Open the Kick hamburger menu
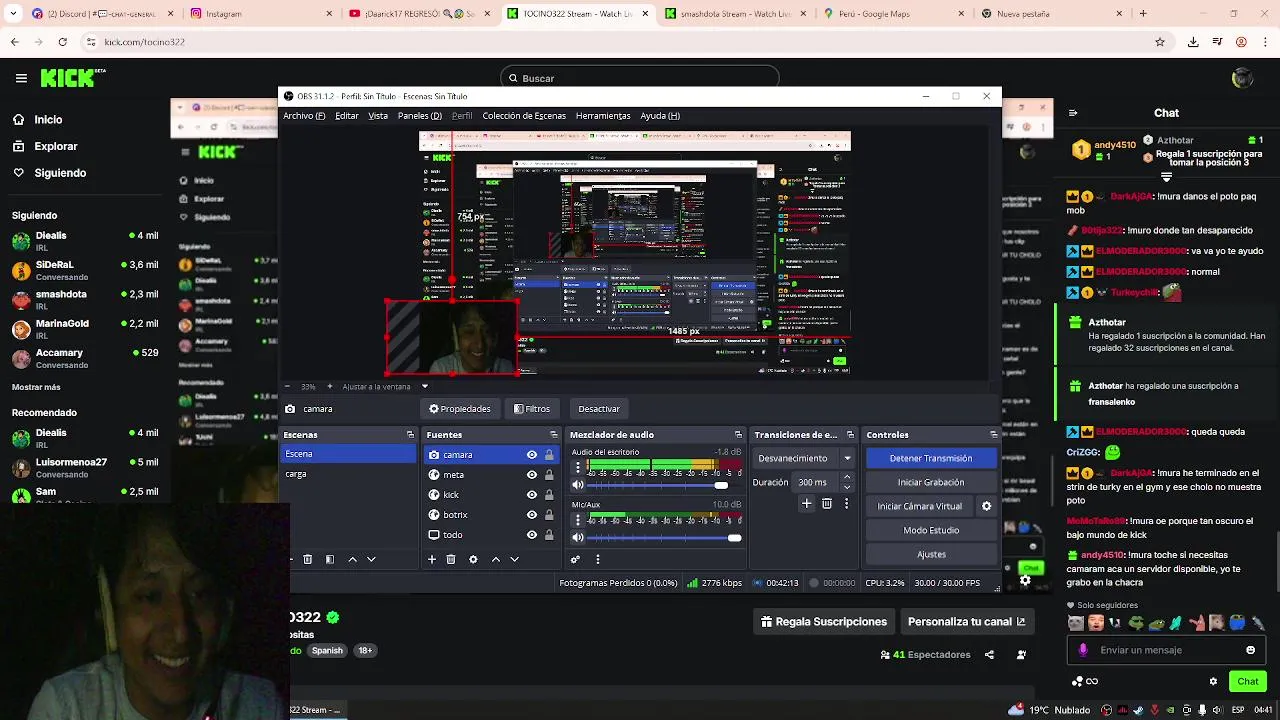 (21, 78)
